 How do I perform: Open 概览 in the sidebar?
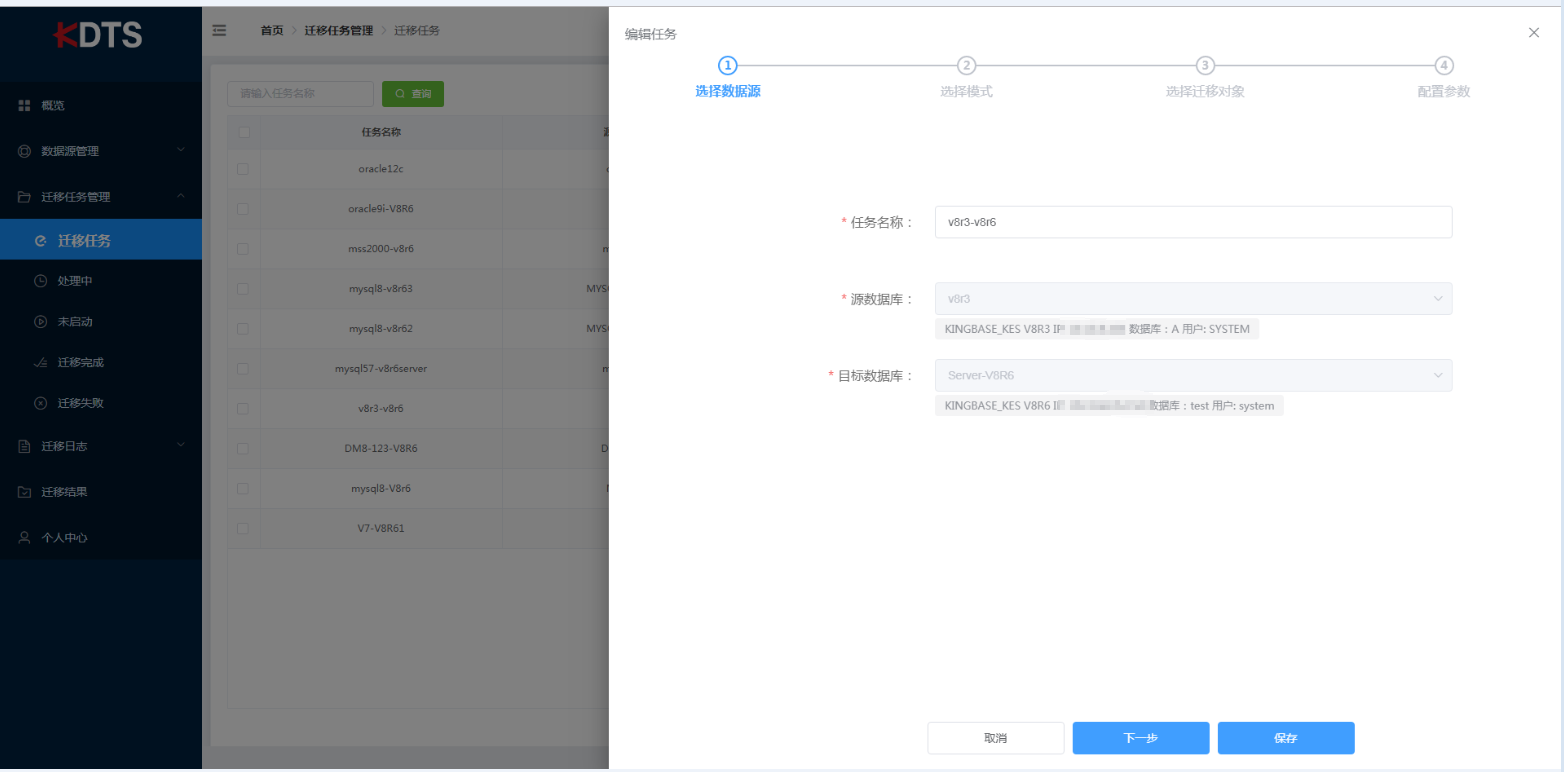pyautogui.click(x=101, y=106)
